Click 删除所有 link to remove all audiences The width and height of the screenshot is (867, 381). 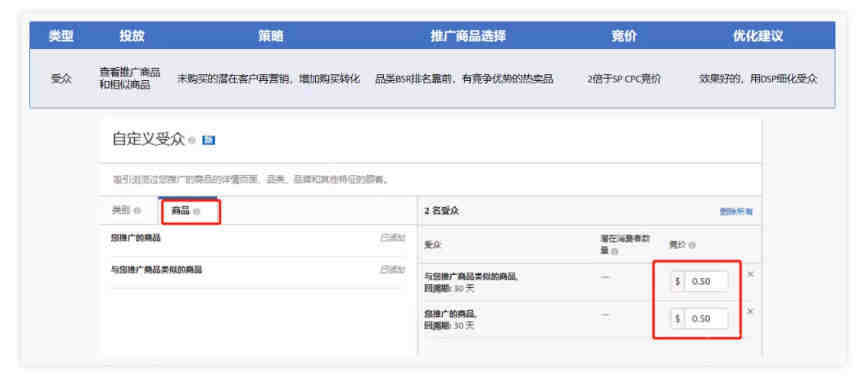coord(736,211)
